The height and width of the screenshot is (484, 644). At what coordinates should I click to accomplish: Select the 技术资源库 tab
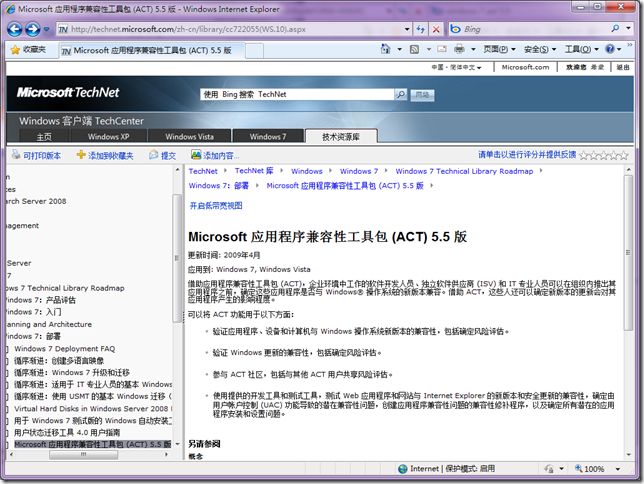(x=341, y=137)
